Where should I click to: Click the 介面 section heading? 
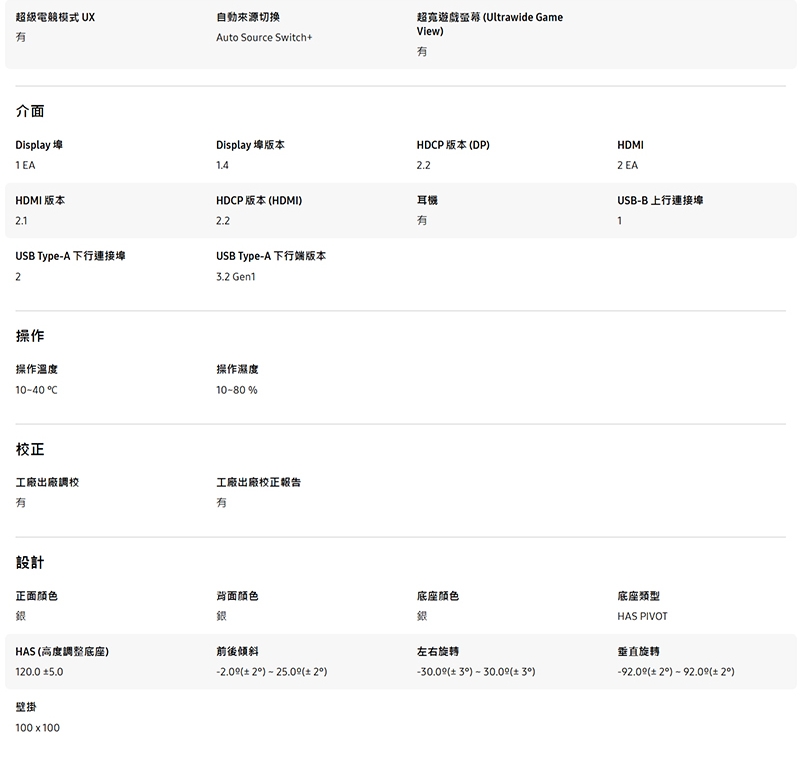pyautogui.click(x=30, y=110)
